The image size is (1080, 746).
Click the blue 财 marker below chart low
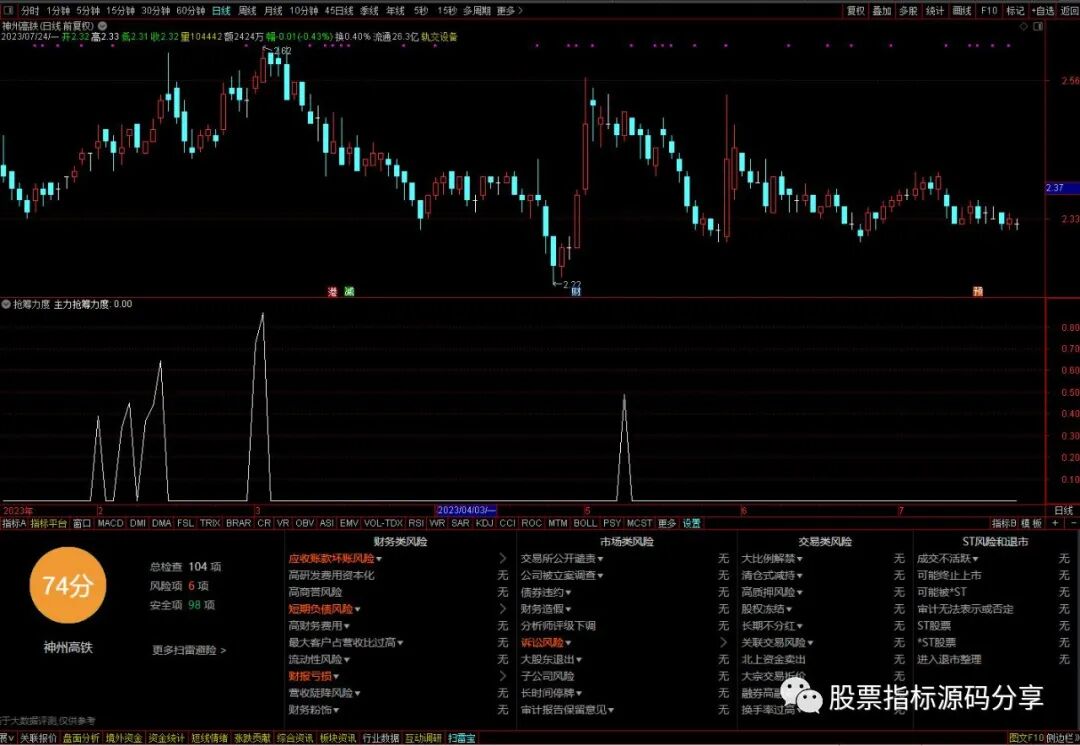tap(576, 292)
